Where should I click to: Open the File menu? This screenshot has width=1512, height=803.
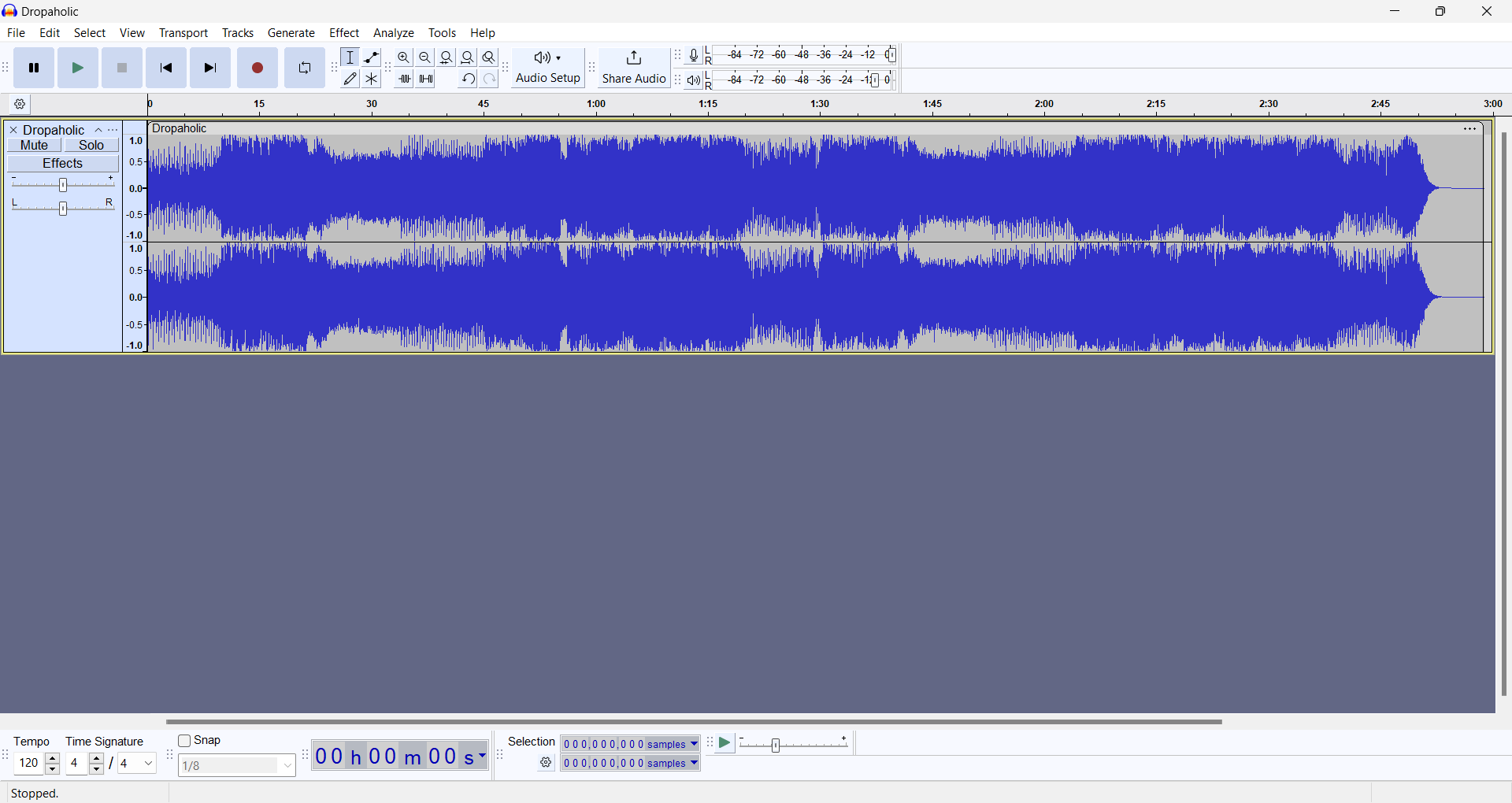(17, 33)
